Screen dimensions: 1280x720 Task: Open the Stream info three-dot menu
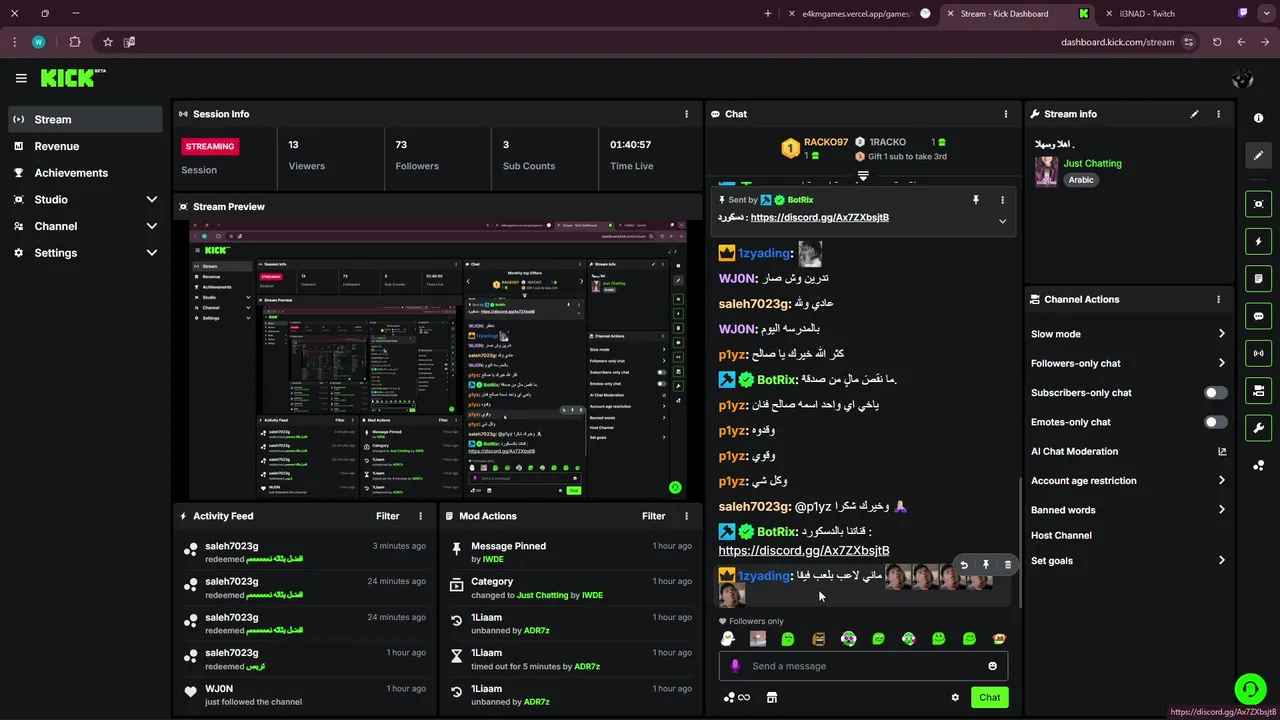(x=1218, y=114)
